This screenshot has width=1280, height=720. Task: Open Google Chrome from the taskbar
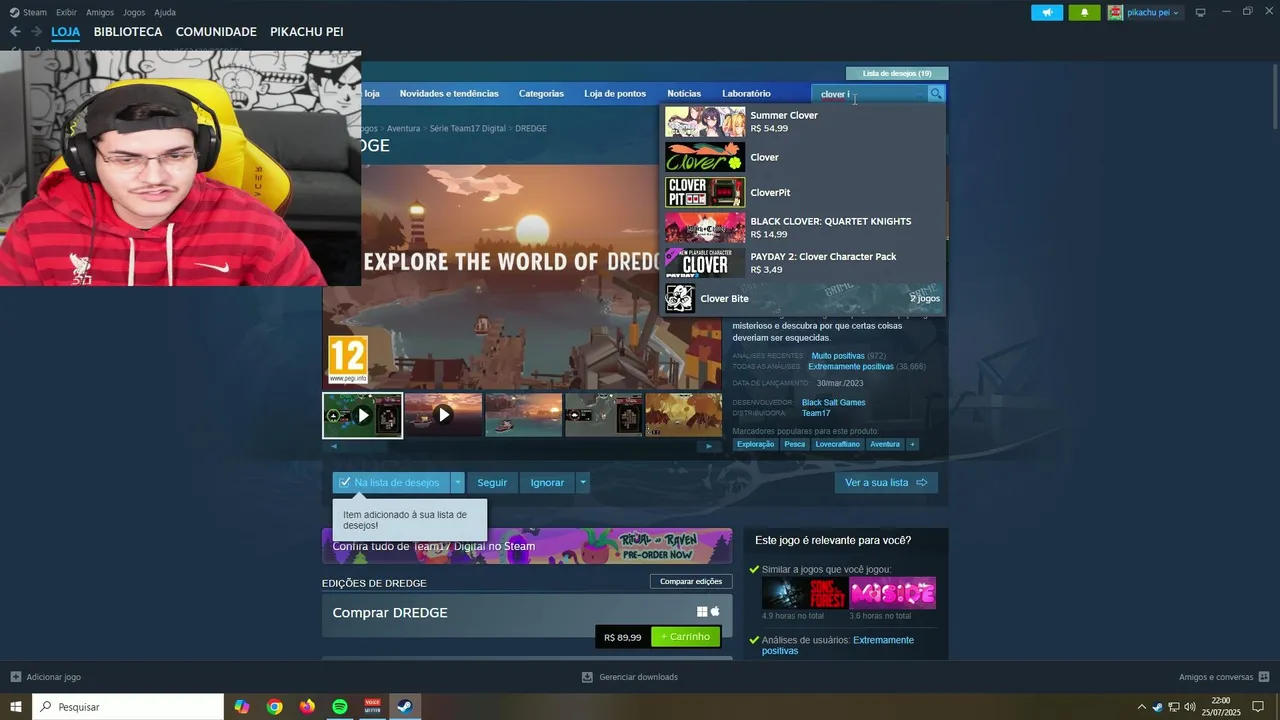click(274, 706)
